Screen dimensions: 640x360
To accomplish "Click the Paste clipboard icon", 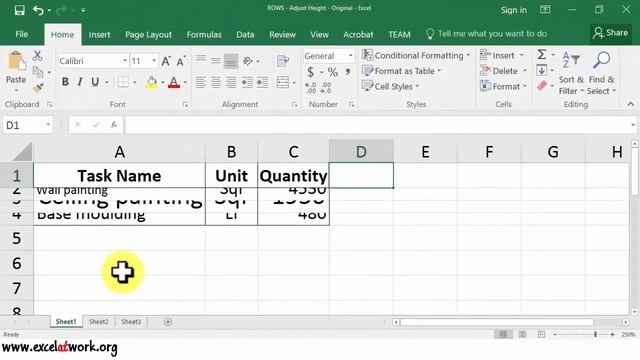I will tap(16, 61).
